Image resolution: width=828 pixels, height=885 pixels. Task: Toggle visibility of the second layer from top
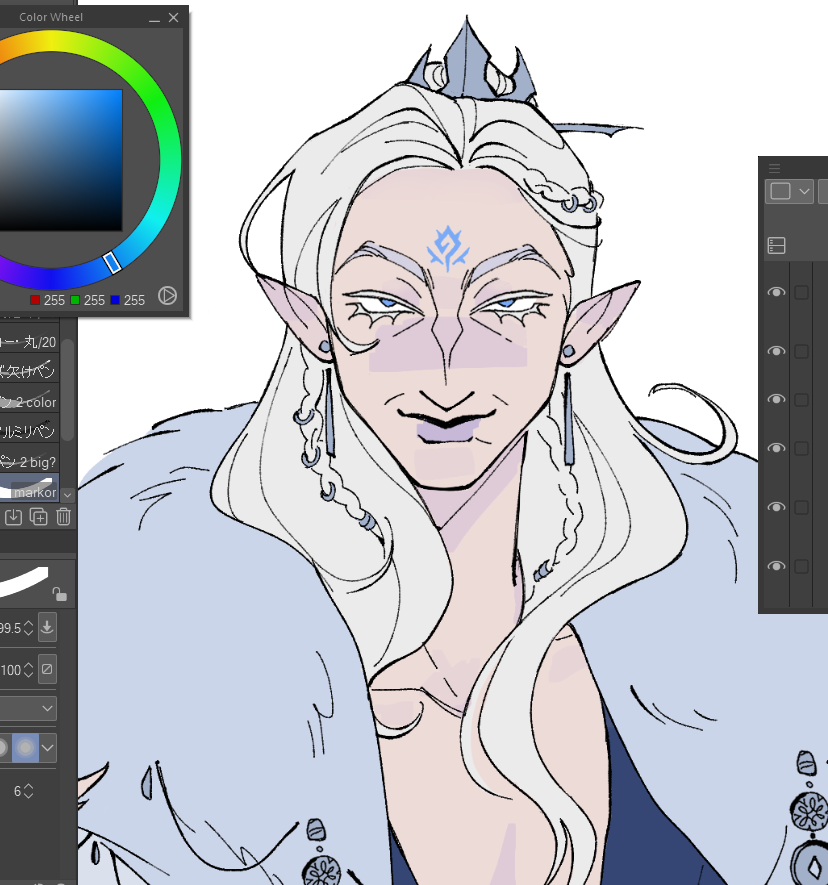tap(777, 351)
